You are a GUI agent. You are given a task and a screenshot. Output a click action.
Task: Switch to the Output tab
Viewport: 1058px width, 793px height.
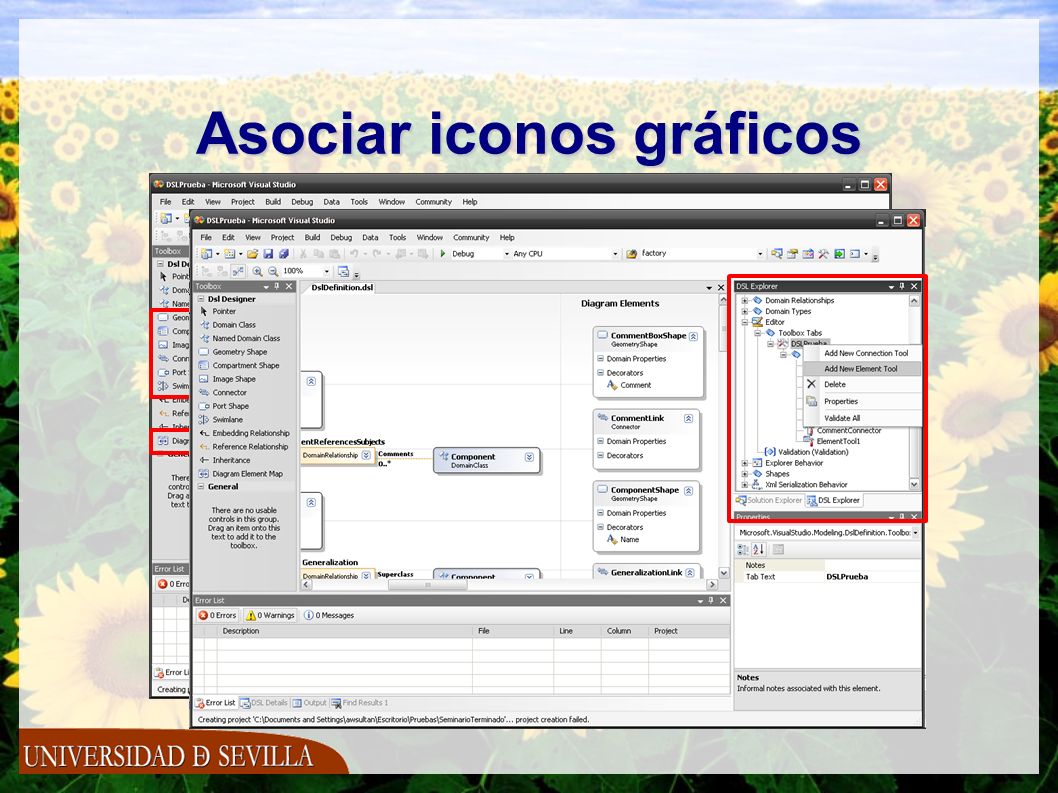309,703
